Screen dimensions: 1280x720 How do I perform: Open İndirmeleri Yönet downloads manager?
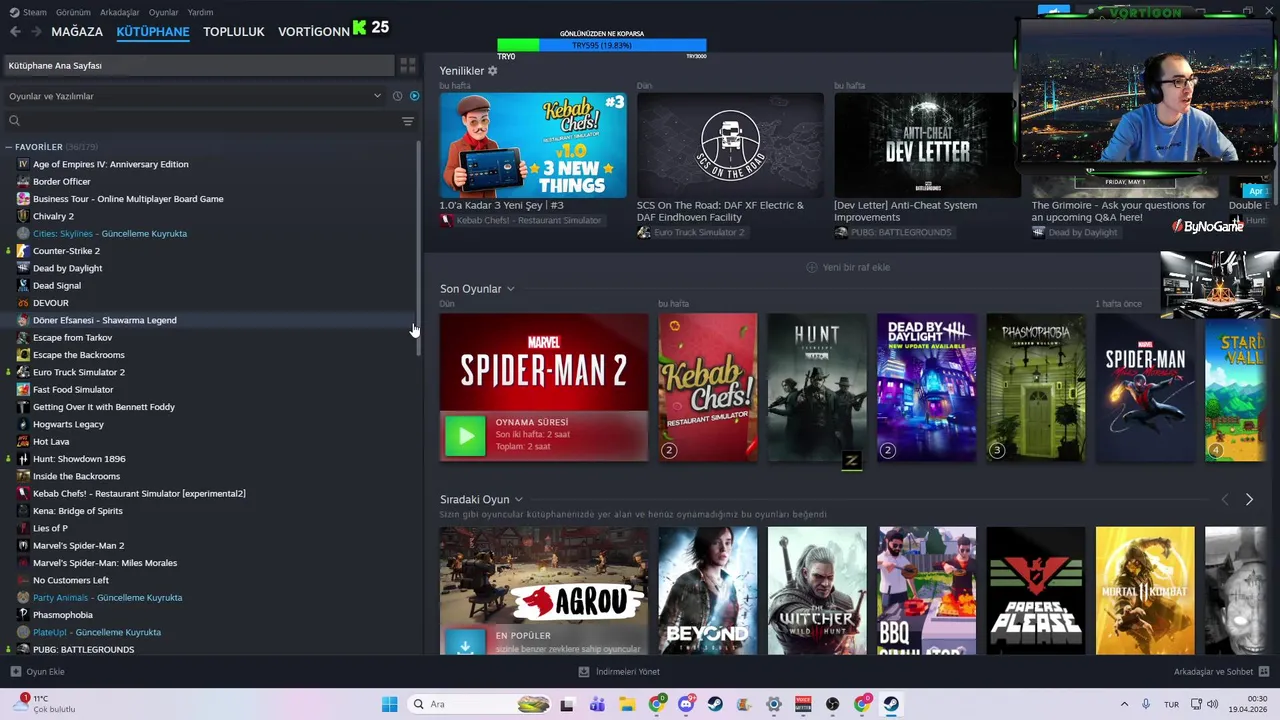[x=619, y=672]
